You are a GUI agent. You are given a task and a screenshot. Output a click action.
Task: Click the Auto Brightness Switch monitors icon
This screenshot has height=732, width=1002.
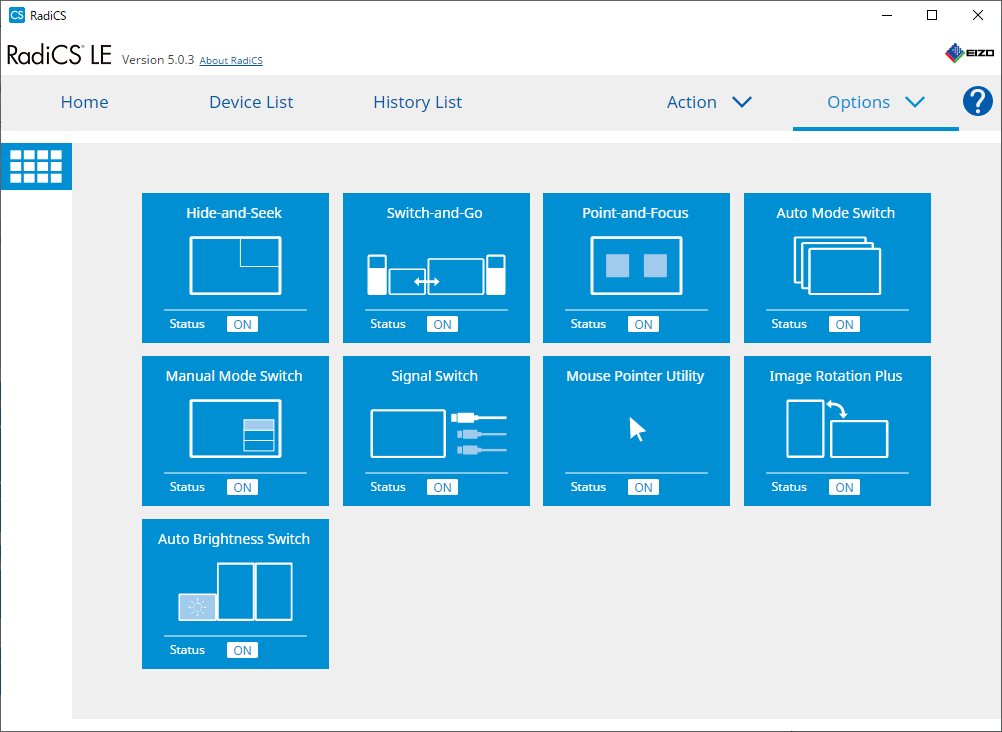235,591
